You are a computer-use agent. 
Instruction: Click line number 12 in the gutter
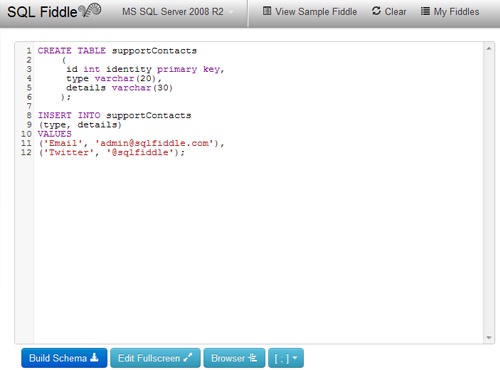(x=26, y=152)
